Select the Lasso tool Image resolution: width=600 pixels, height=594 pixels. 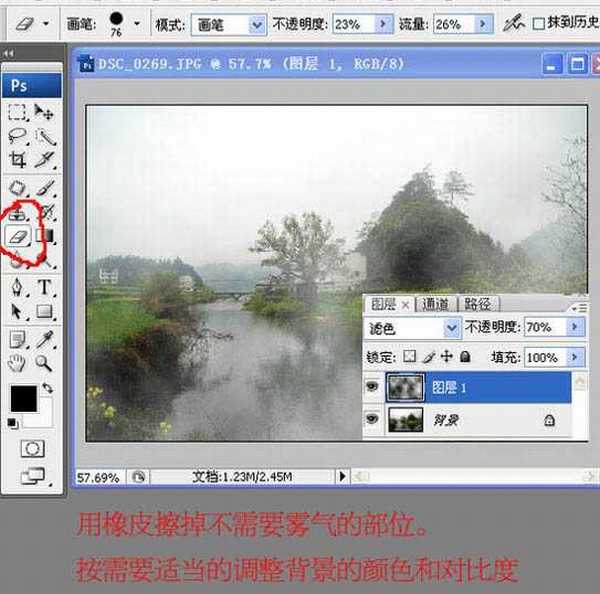pos(17,136)
